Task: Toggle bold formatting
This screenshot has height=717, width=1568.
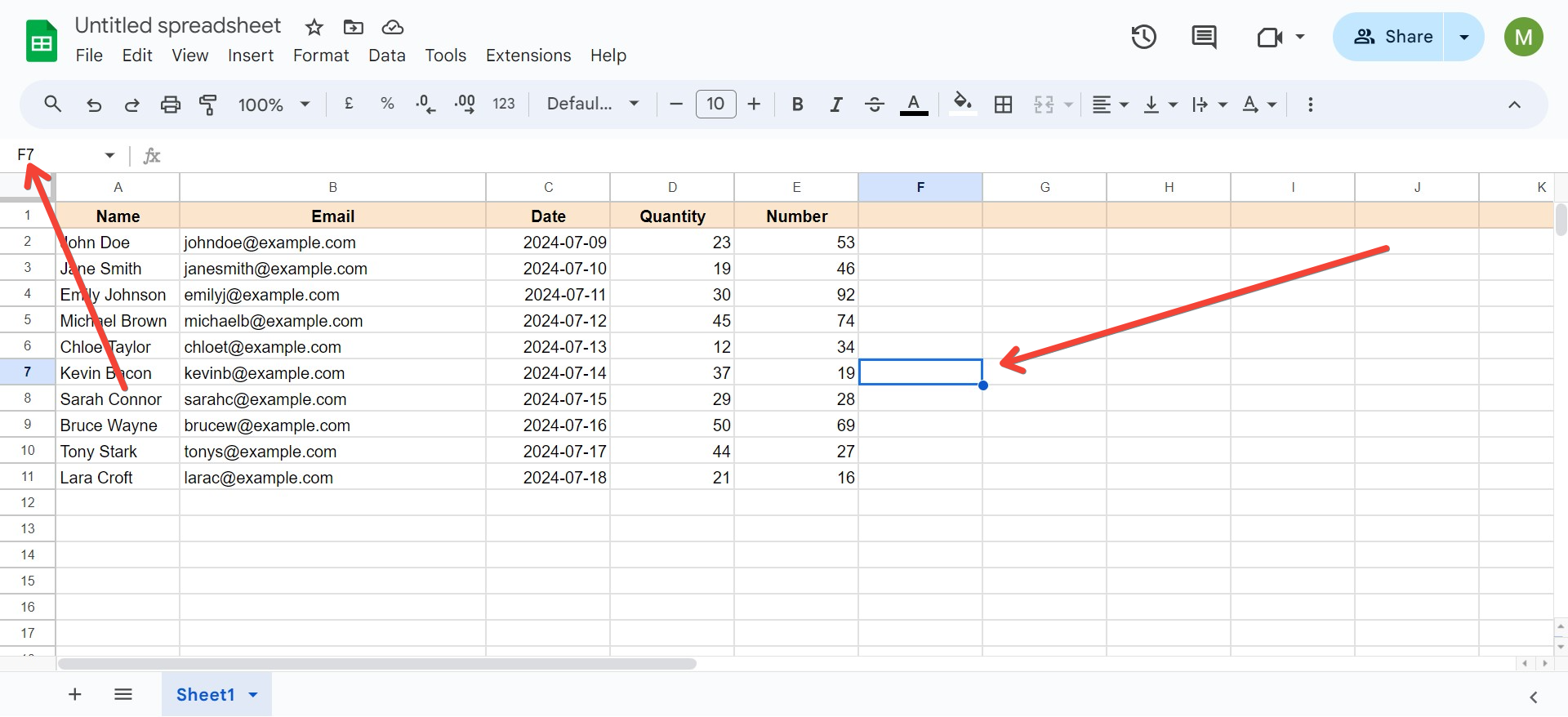Action: [798, 105]
